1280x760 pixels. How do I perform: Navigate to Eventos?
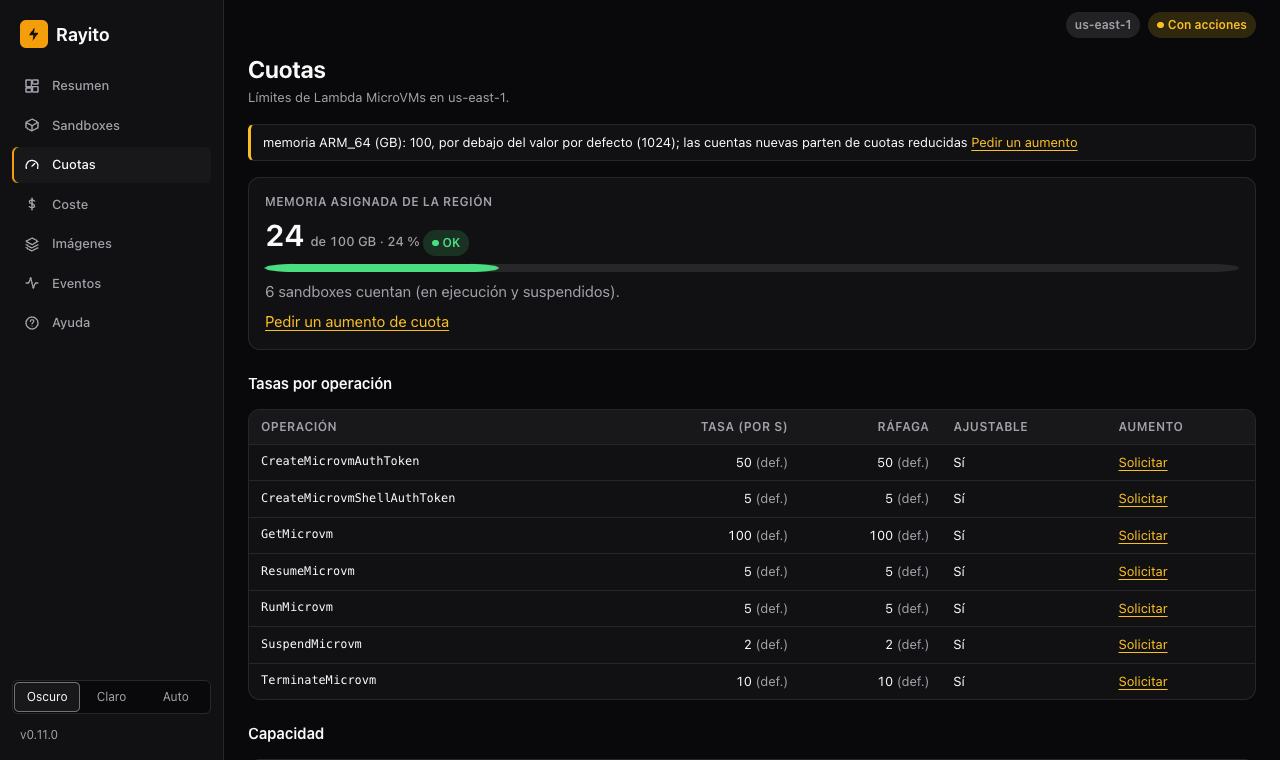click(112, 284)
